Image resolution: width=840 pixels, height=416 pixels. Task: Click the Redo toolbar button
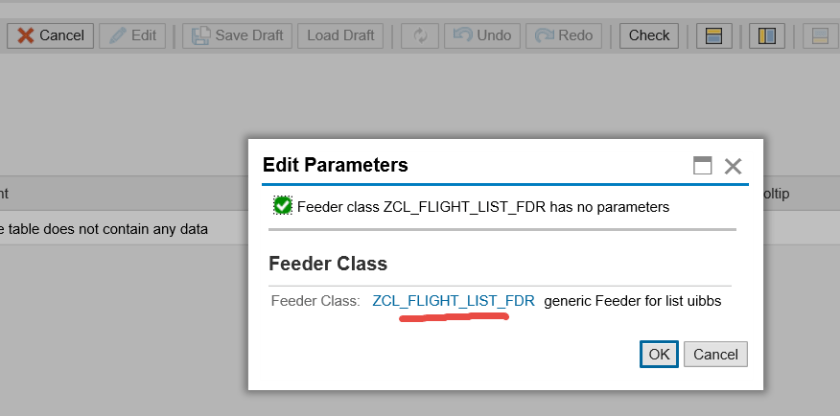pyautogui.click(x=564, y=35)
